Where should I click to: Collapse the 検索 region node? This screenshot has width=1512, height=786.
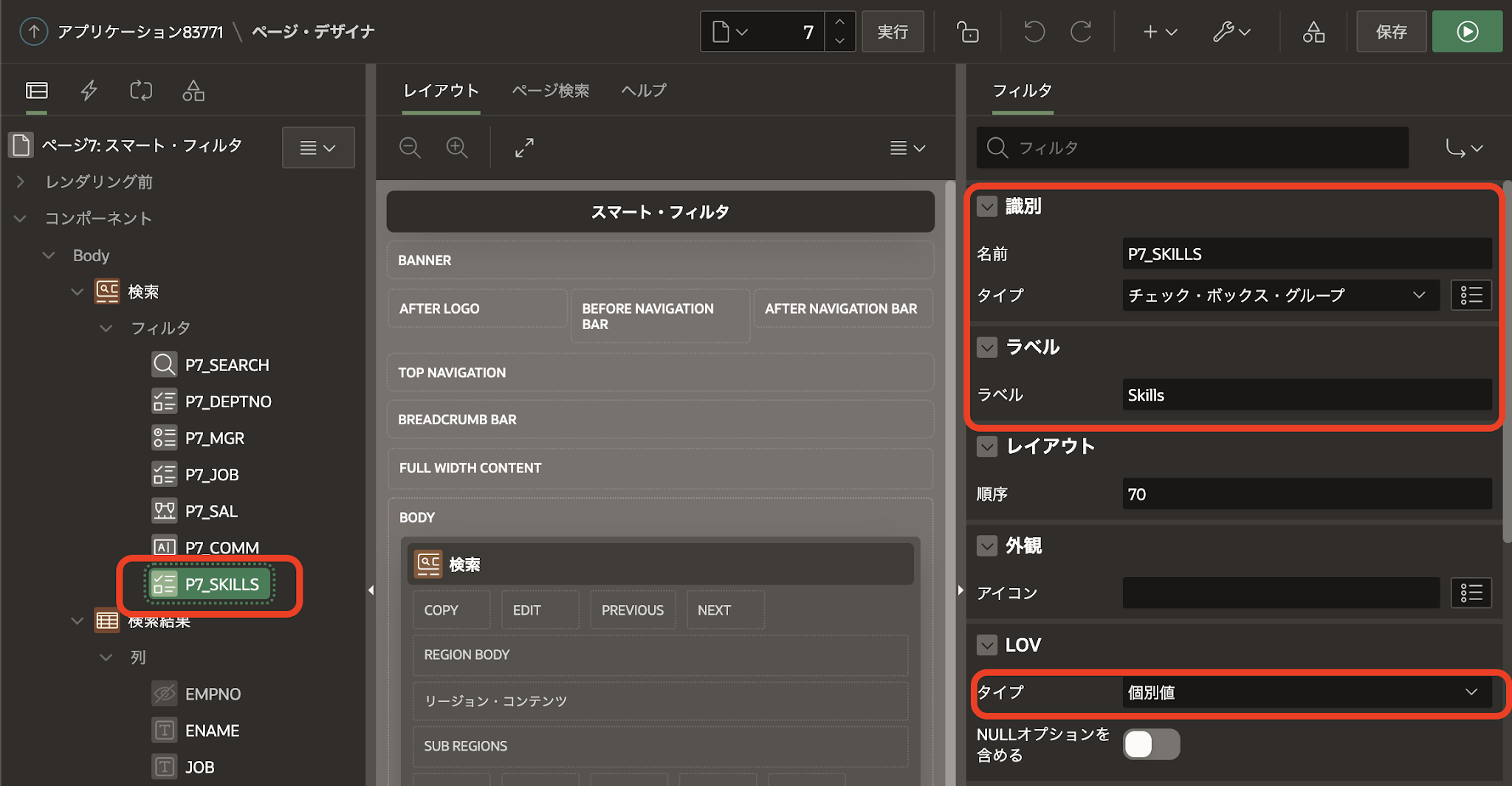[x=77, y=292]
